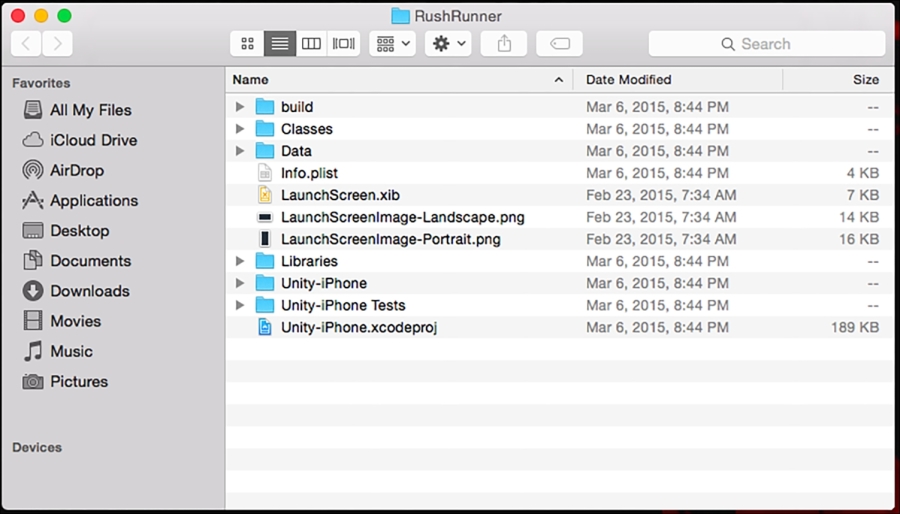Open Music in sidebar
Viewport: 900px width, 514px height.
coord(58,351)
